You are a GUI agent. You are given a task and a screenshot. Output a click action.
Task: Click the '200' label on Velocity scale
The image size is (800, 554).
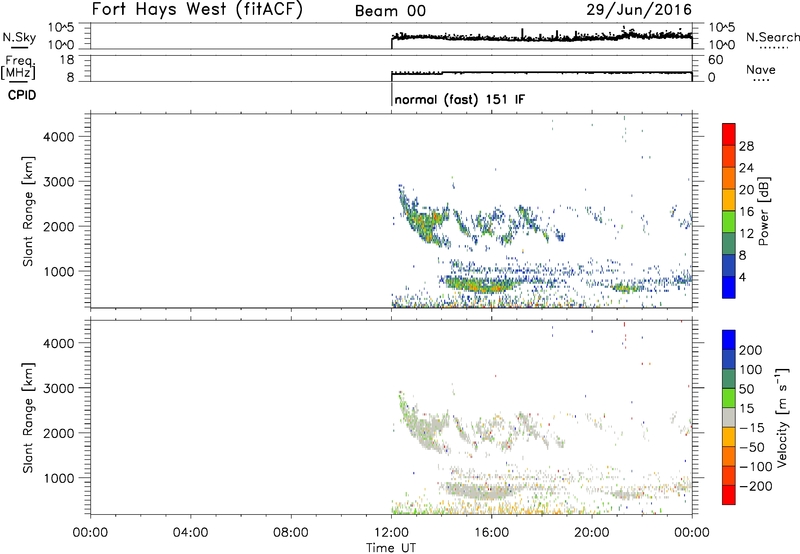tap(751, 350)
